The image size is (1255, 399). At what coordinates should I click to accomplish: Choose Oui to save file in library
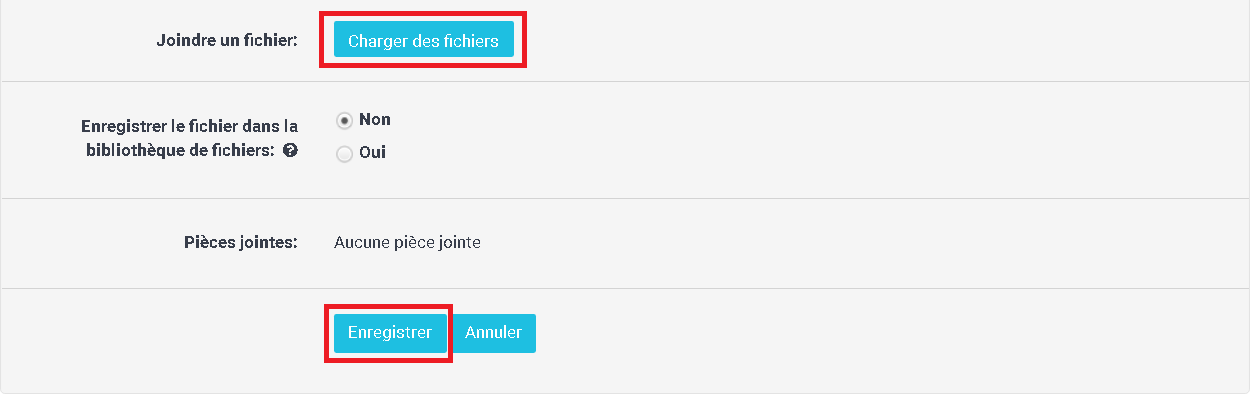coord(345,154)
